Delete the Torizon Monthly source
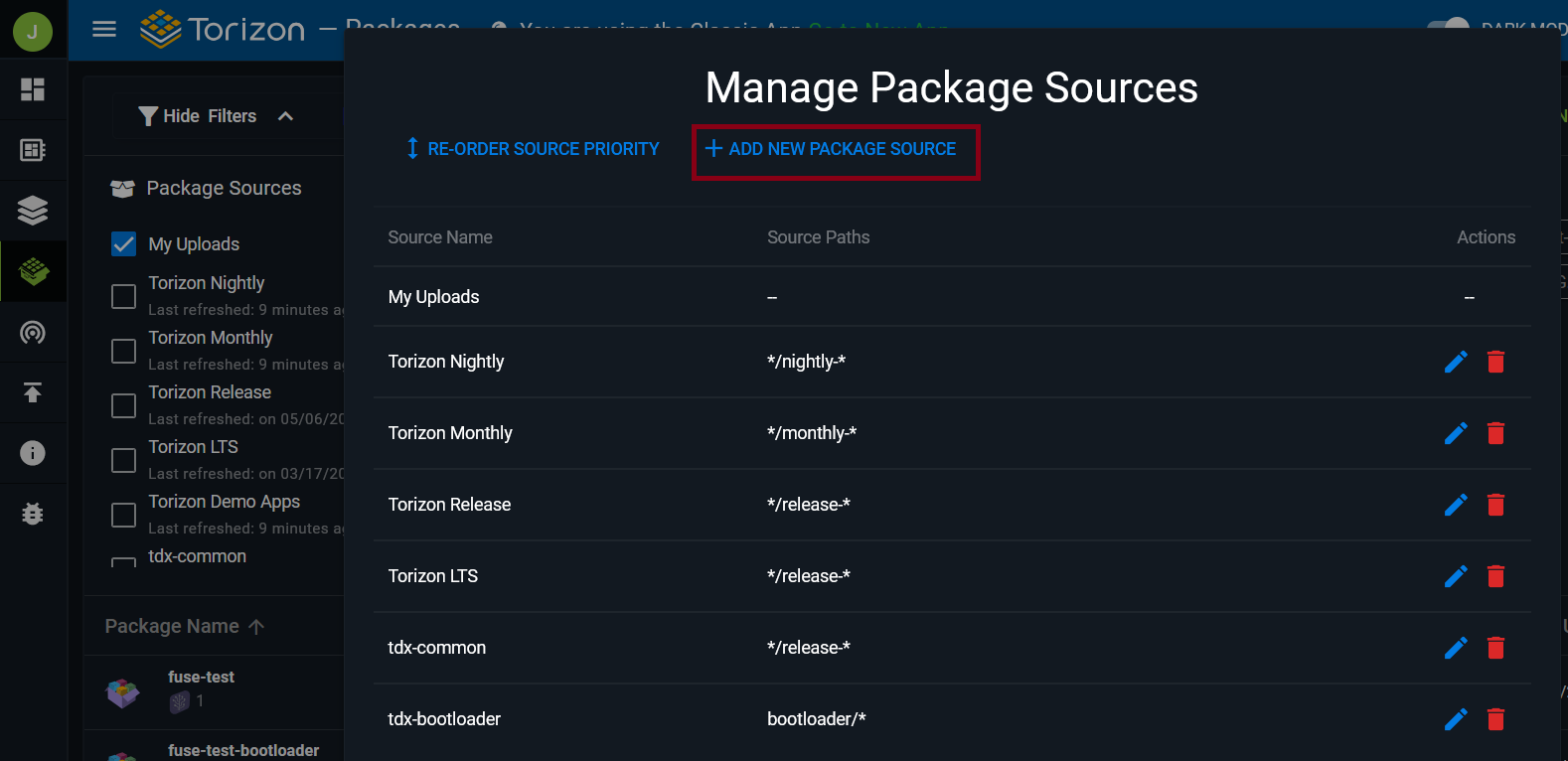Viewport: 1568px width, 761px height. click(x=1495, y=433)
